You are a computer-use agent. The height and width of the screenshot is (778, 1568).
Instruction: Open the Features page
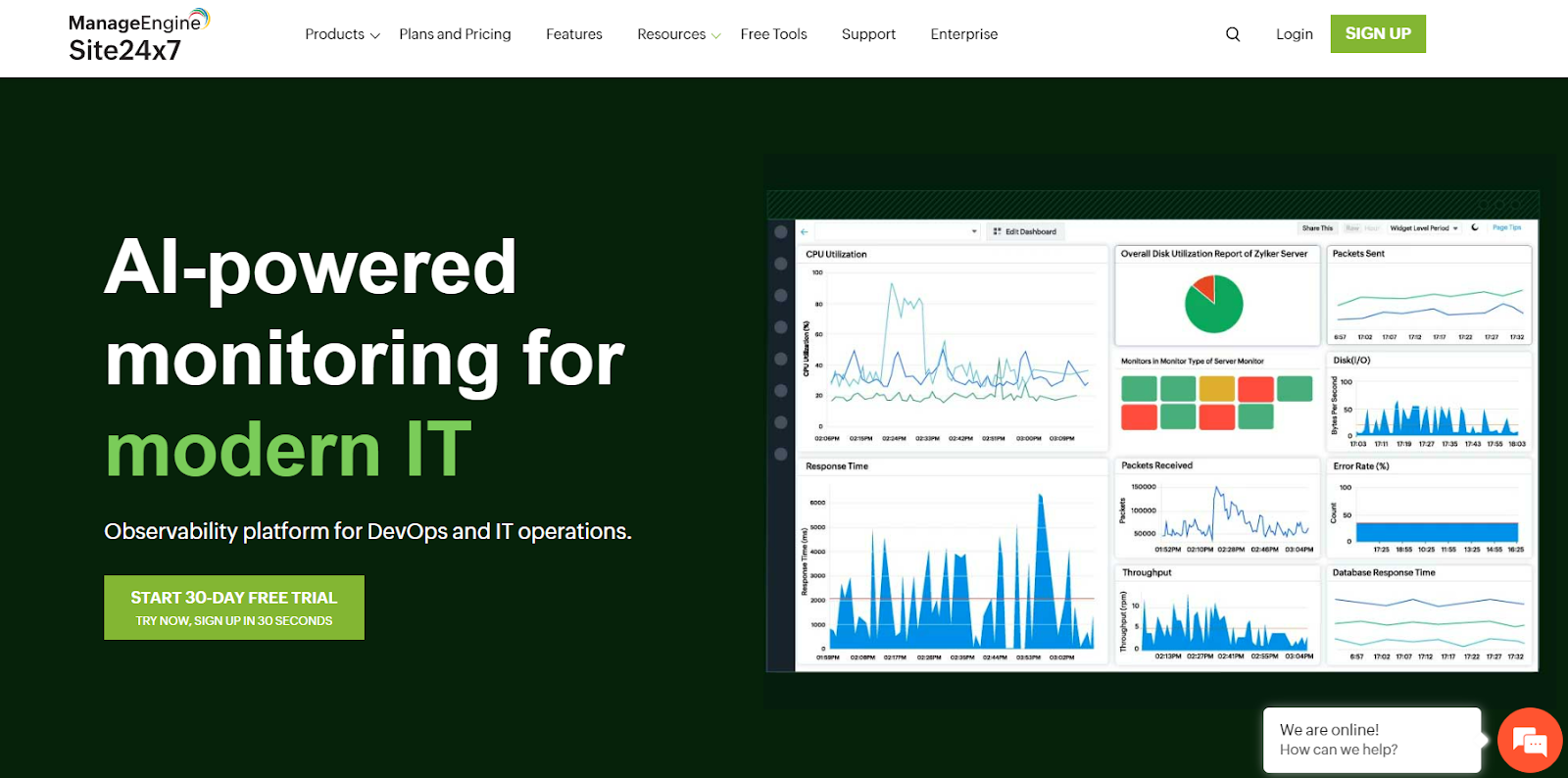[x=574, y=34]
